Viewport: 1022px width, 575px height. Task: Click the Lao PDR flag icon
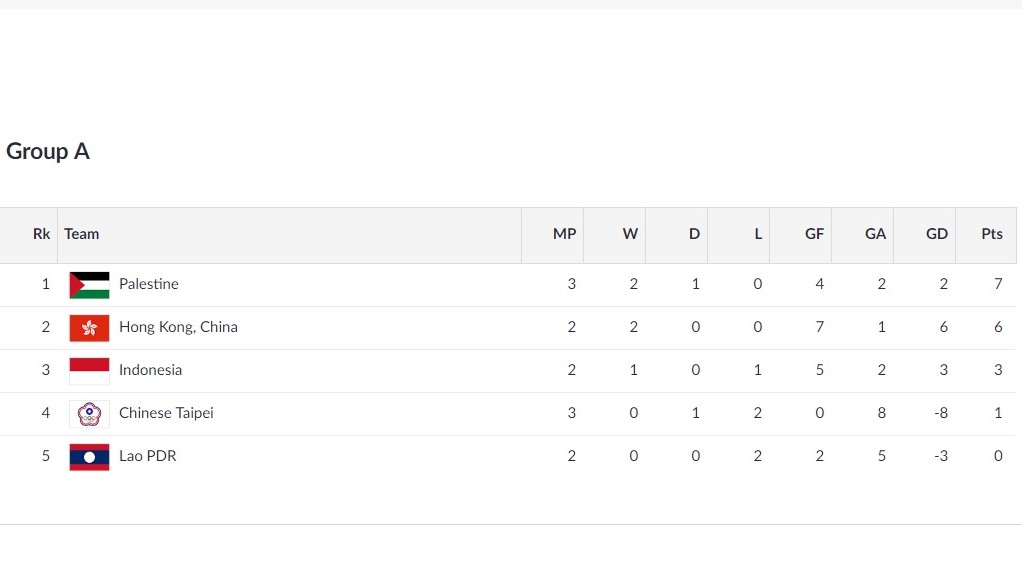pos(89,457)
